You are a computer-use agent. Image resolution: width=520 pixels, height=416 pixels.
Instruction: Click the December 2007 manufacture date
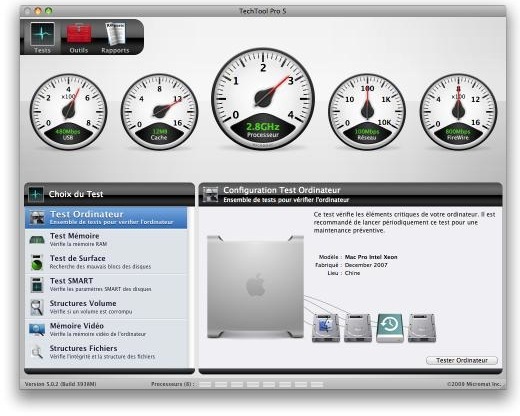[x=366, y=265]
